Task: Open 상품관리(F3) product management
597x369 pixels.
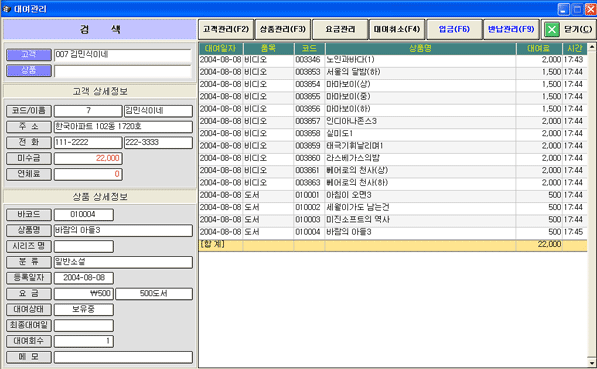Action: coord(283,29)
